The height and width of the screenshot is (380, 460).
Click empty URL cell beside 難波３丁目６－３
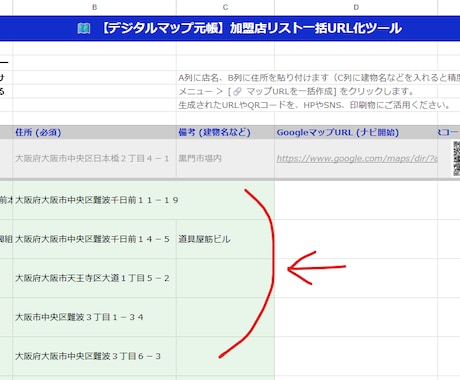(356, 356)
